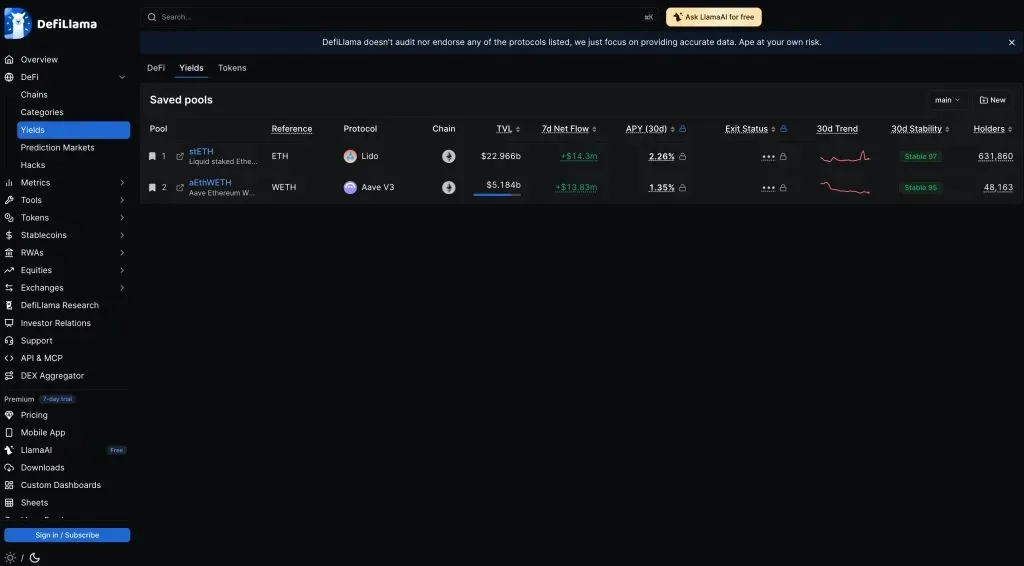Expand the Tools sidebar section
1024x566 pixels.
pos(122,200)
